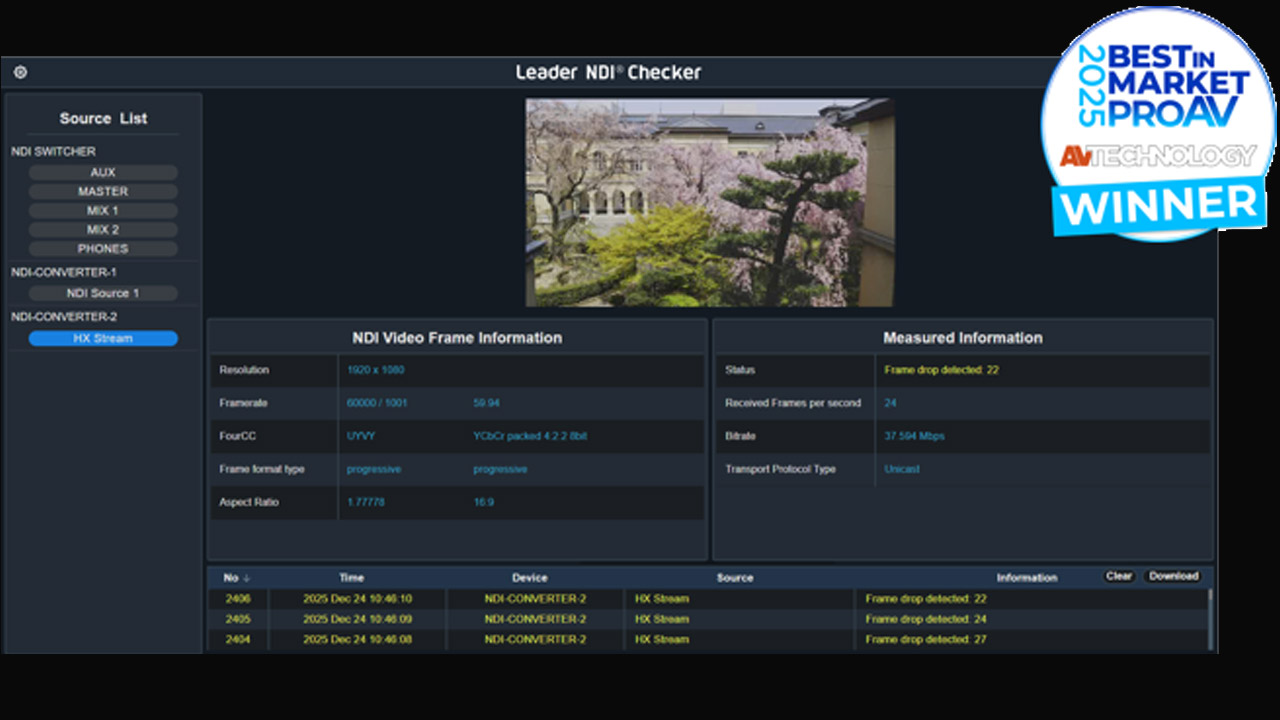Clear the event log

point(1119,576)
